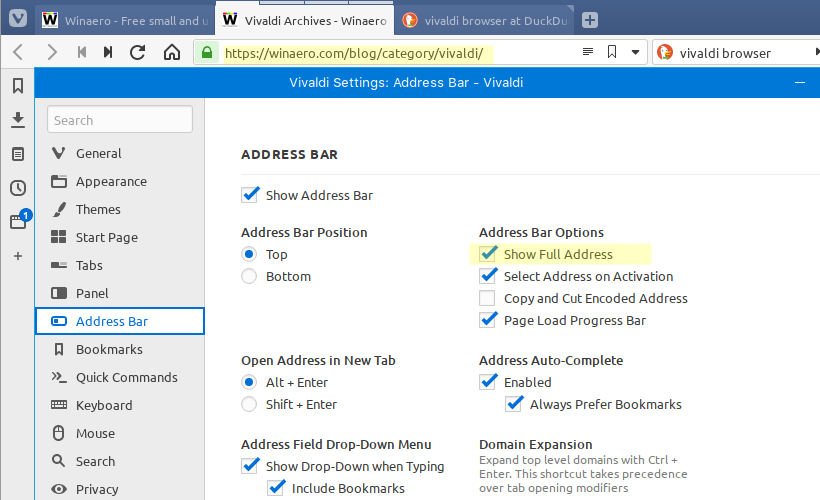Open Bookmarks settings category
The height and width of the screenshot is (500, 820).
(120, 349)
